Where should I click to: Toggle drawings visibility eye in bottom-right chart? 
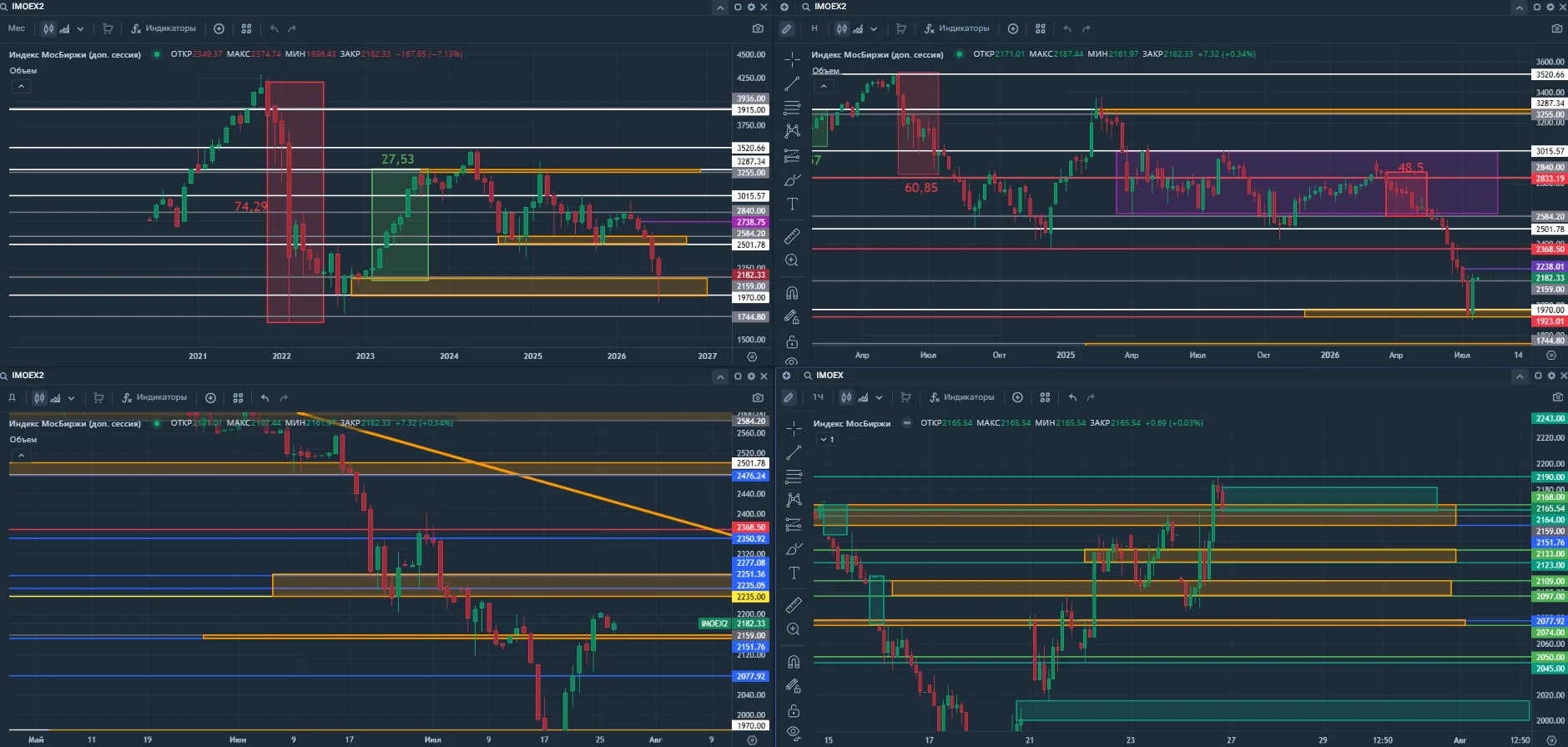pyautogui.click(x=794, y=733)
